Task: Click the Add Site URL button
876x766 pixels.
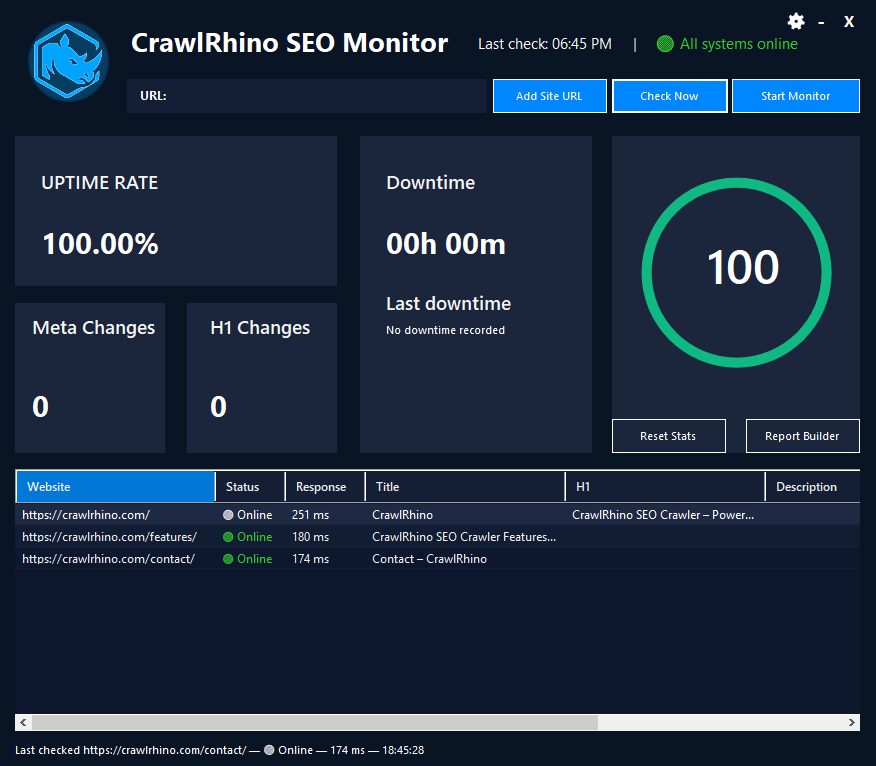Action: 550,96
